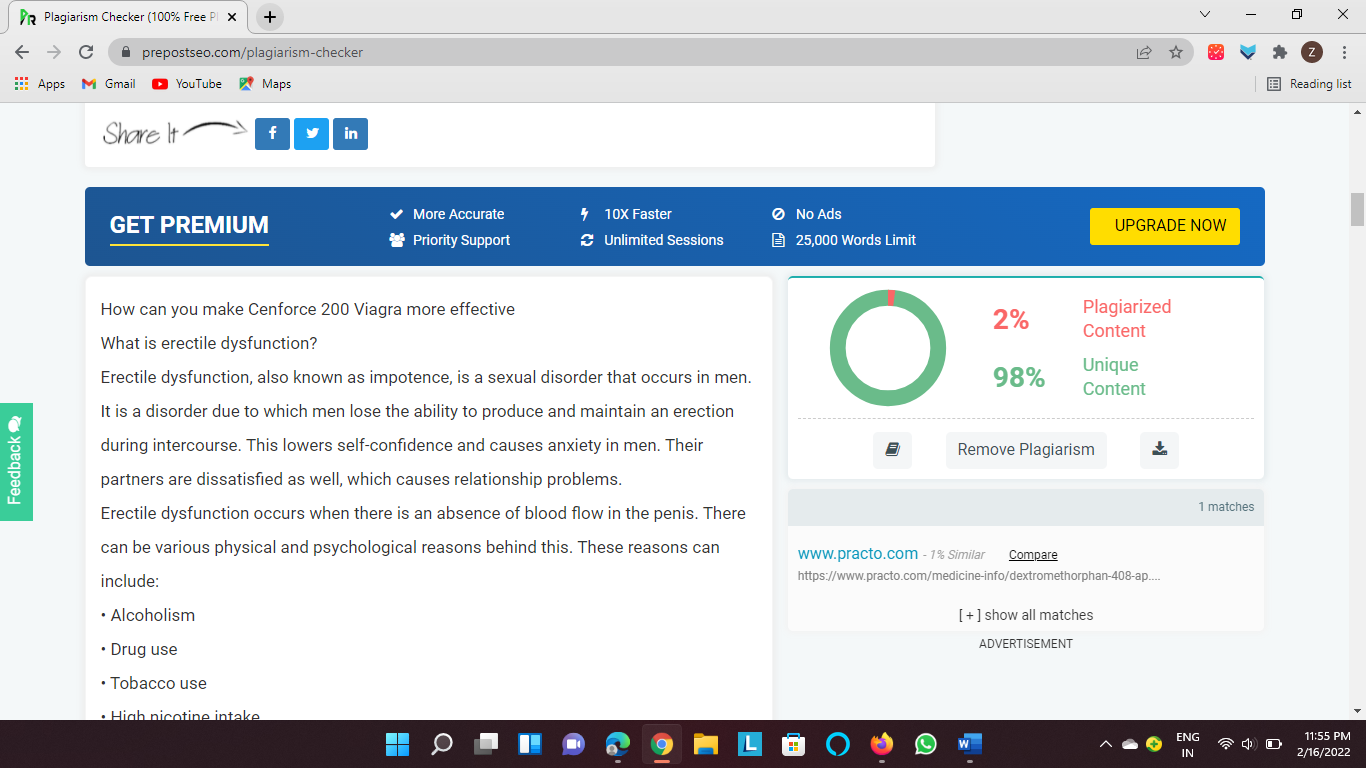
Task: Bookmark this page with the star icon
Action: tap(1176, 52)
